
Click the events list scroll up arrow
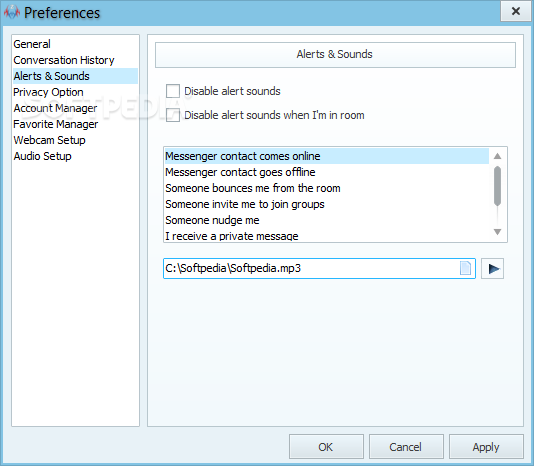coord(498,156)
